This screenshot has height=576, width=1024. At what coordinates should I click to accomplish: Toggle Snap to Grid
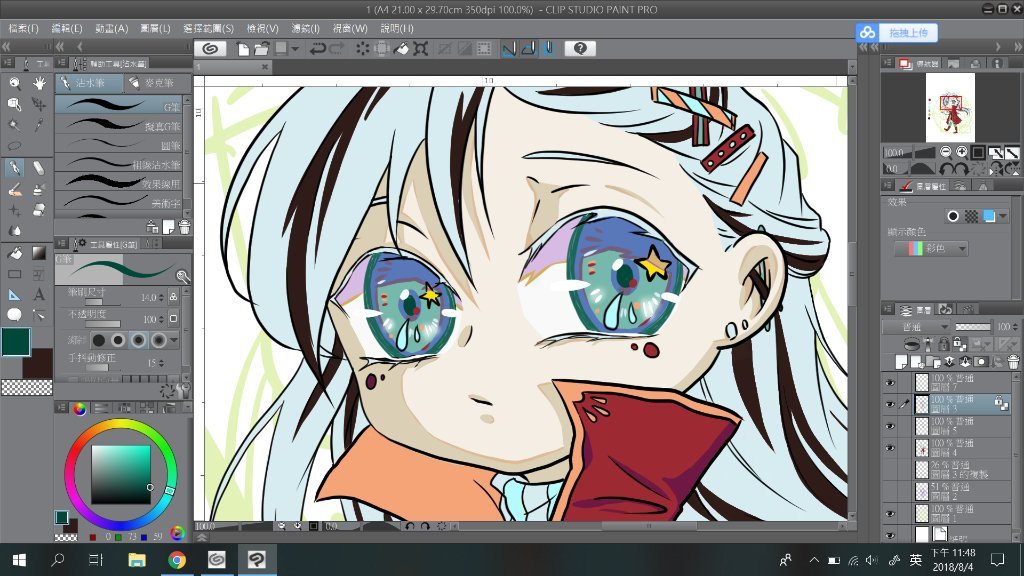pyautogui.click(x=548, y=48)
